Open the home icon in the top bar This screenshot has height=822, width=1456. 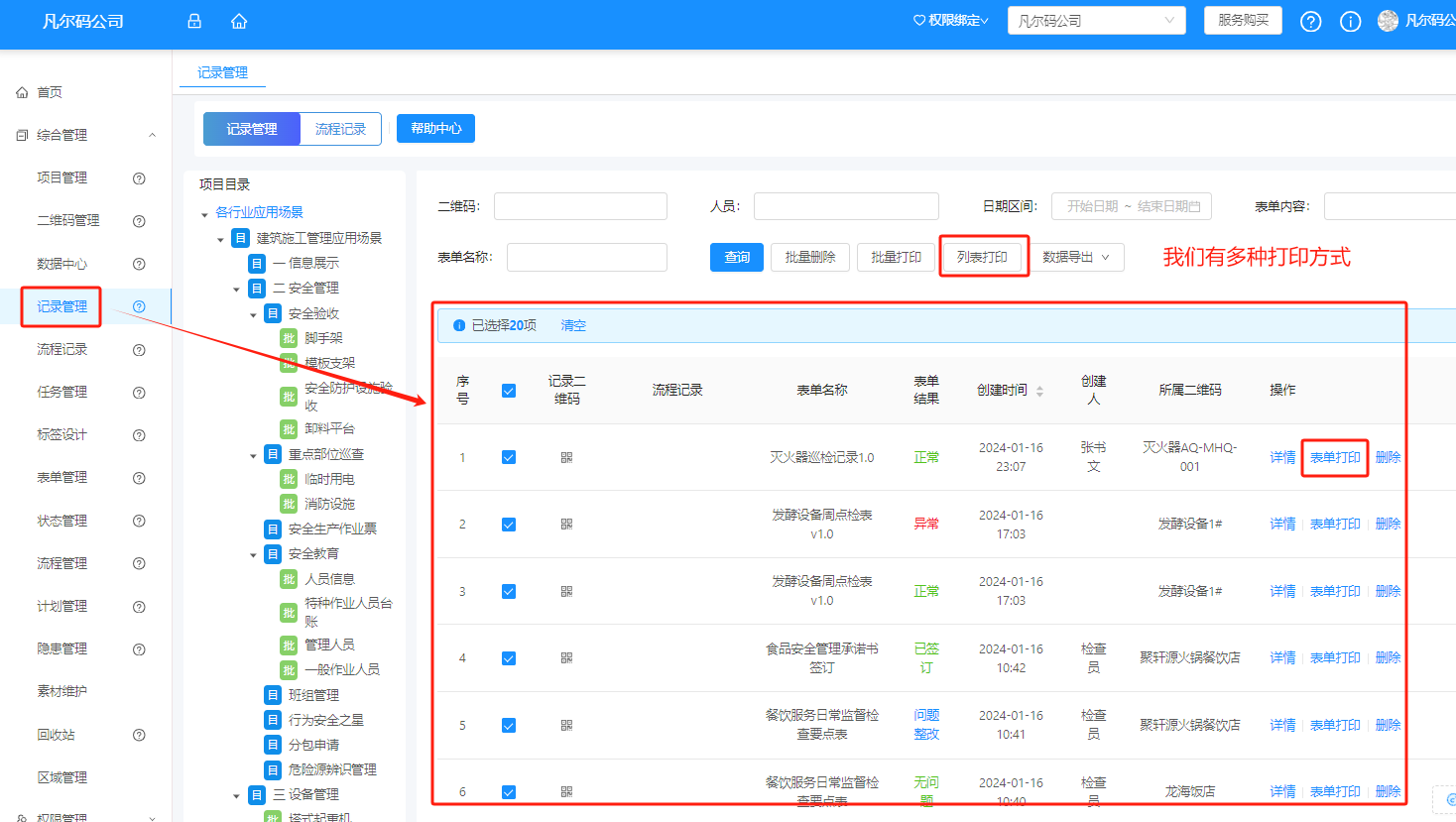(x=238, y=20)
